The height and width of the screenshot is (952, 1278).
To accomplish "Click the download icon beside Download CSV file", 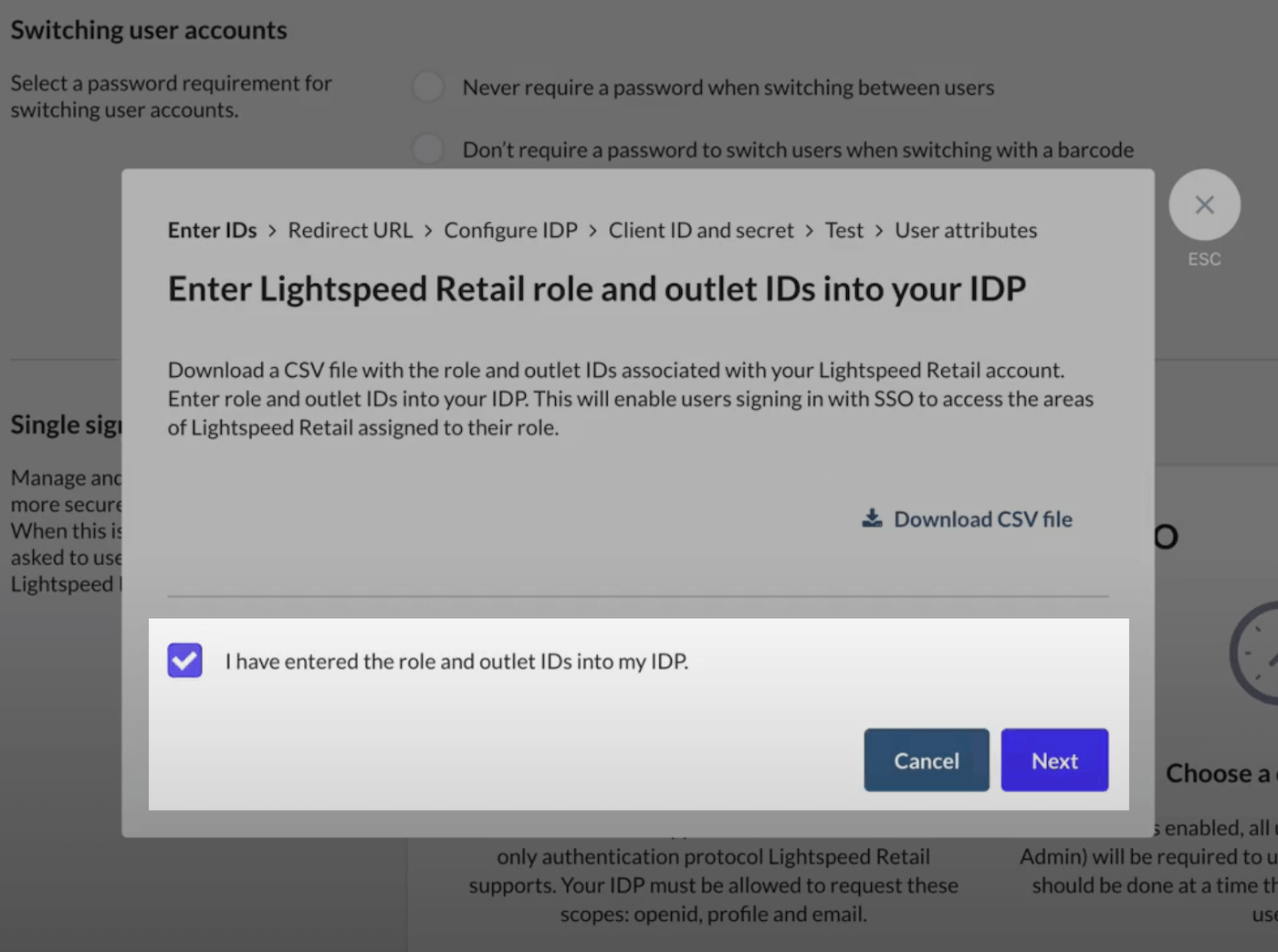I will (872, 518).
